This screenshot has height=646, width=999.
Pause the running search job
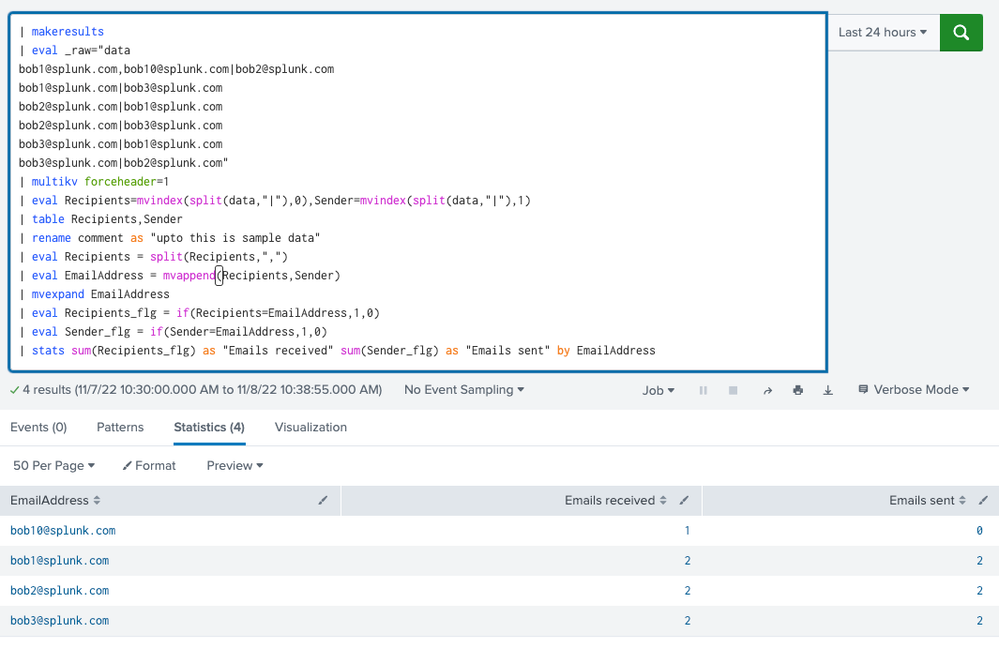(703, 390)
